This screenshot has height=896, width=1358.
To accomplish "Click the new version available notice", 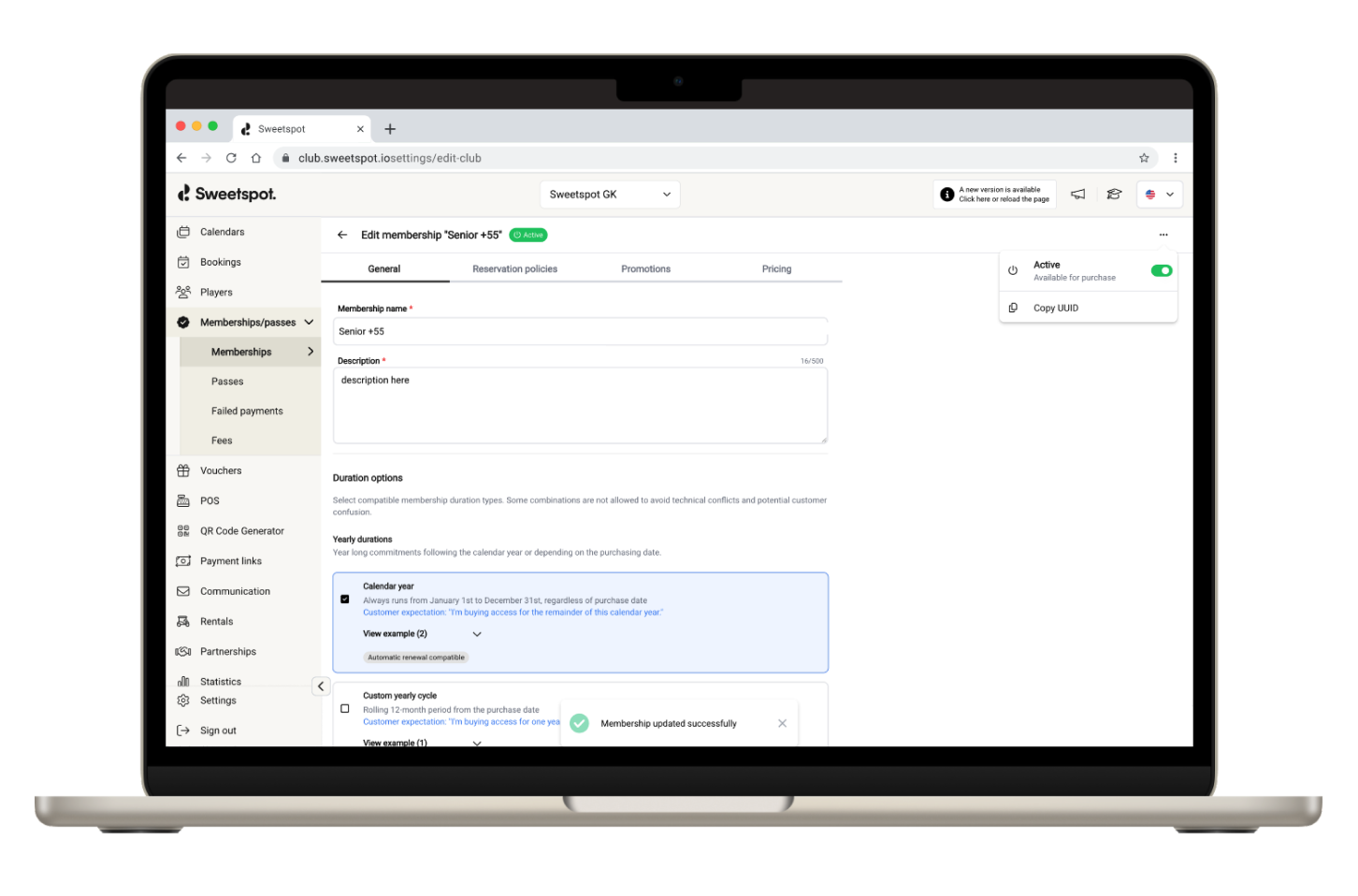I will pos(994,195).
